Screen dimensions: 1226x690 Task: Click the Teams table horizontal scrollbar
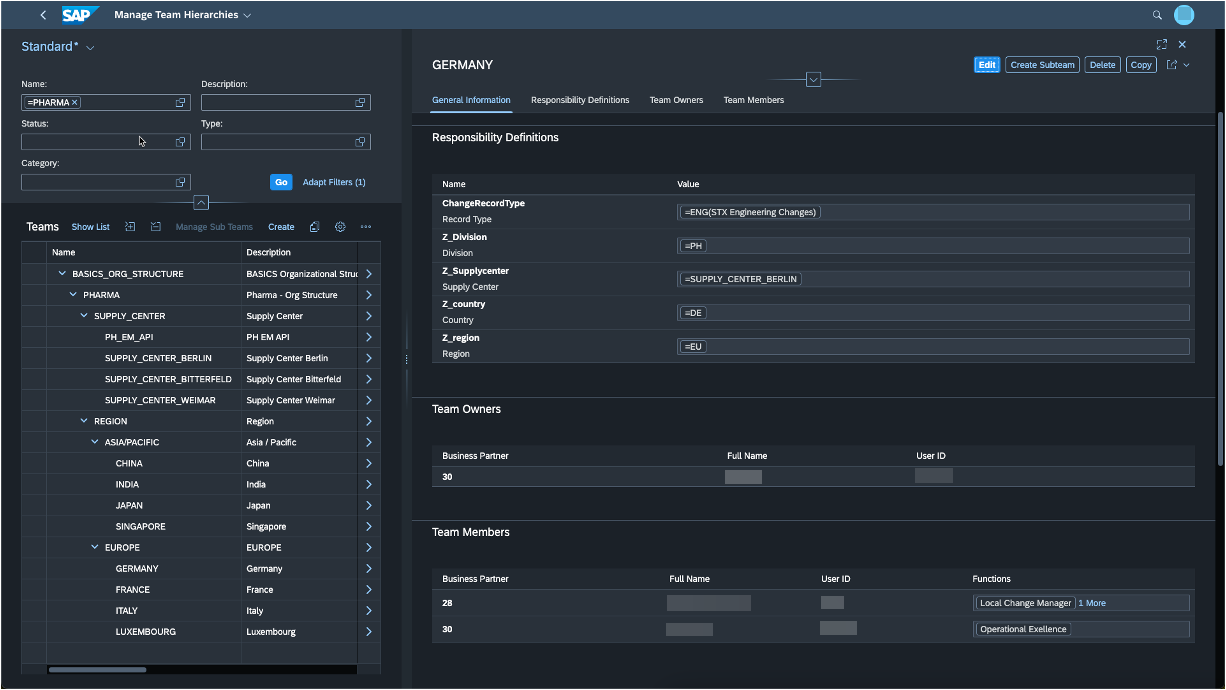tap(97, 670)
